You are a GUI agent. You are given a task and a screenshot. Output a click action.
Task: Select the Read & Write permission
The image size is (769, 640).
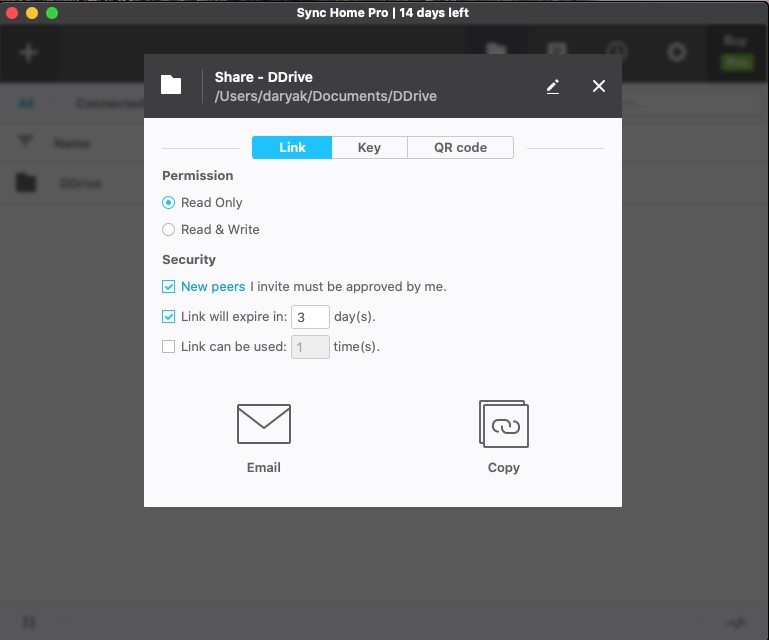(168, 230)
